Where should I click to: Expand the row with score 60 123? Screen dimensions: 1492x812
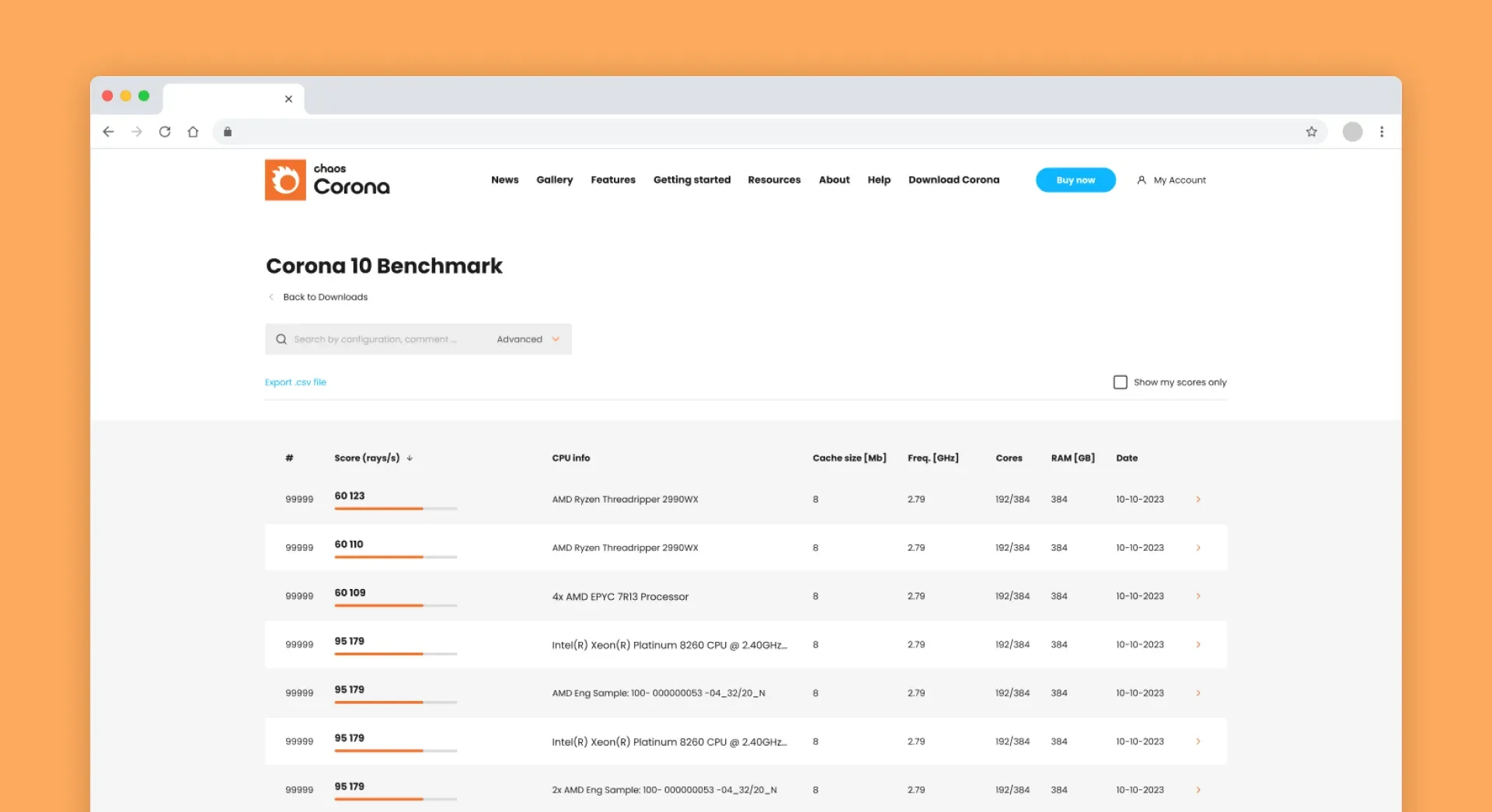coord(1198,500)
